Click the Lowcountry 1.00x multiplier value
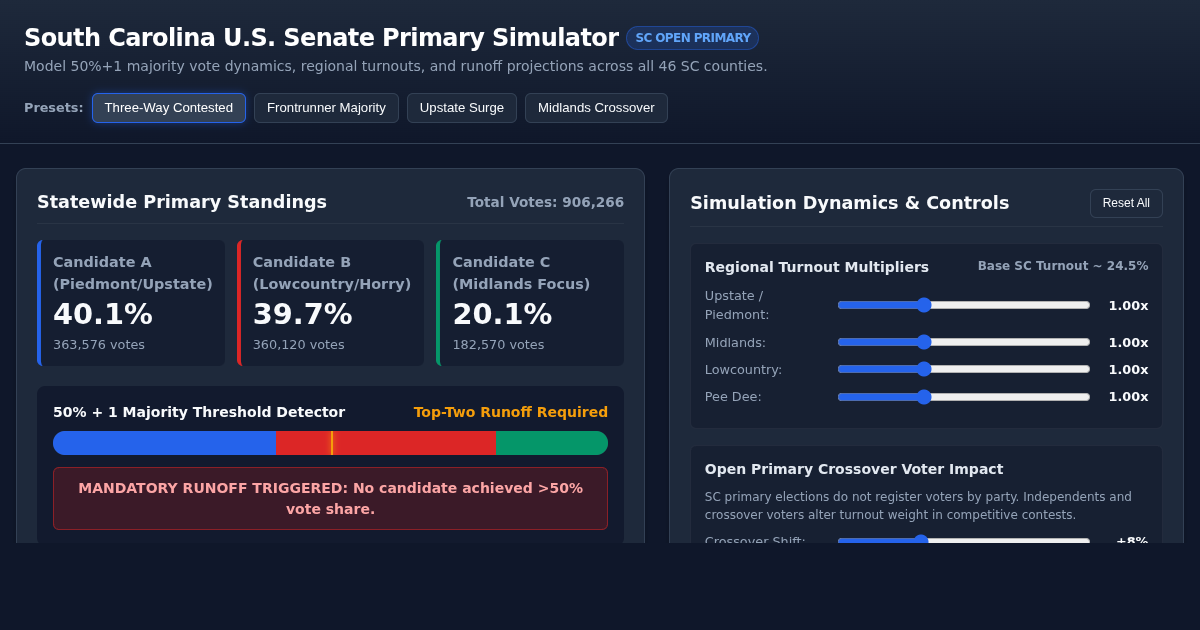Viewport: 1200px width, 630px height. [x=1128, y=369]
